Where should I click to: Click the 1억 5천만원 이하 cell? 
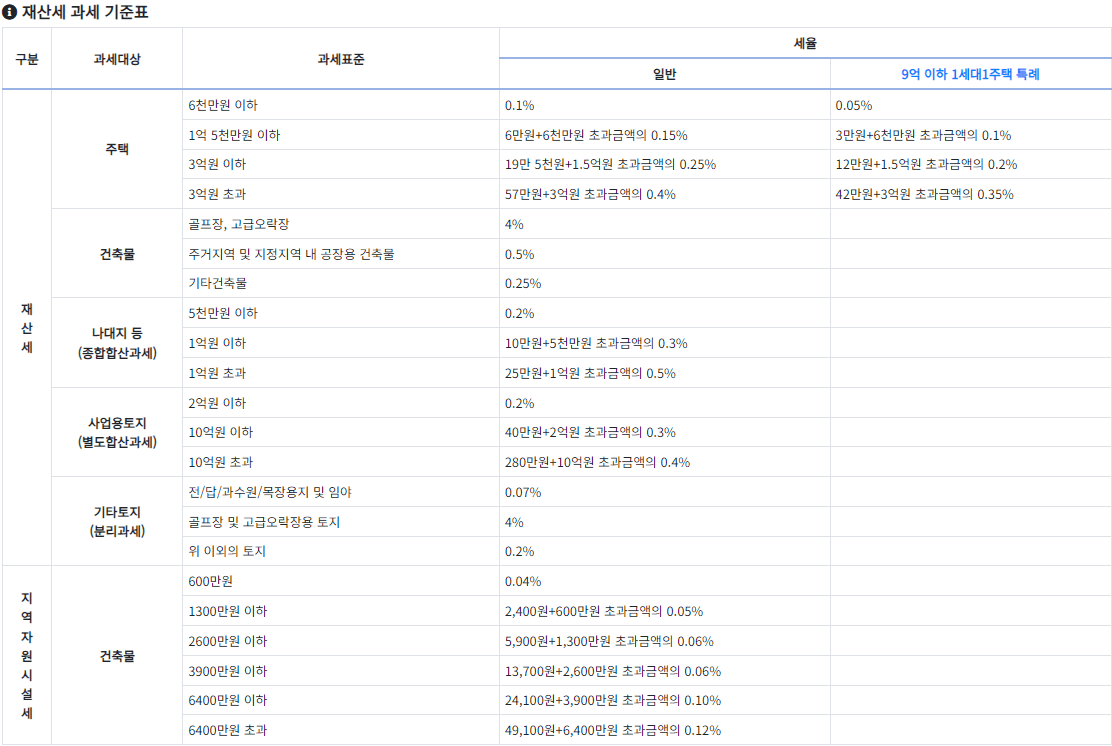coord(340,135)
